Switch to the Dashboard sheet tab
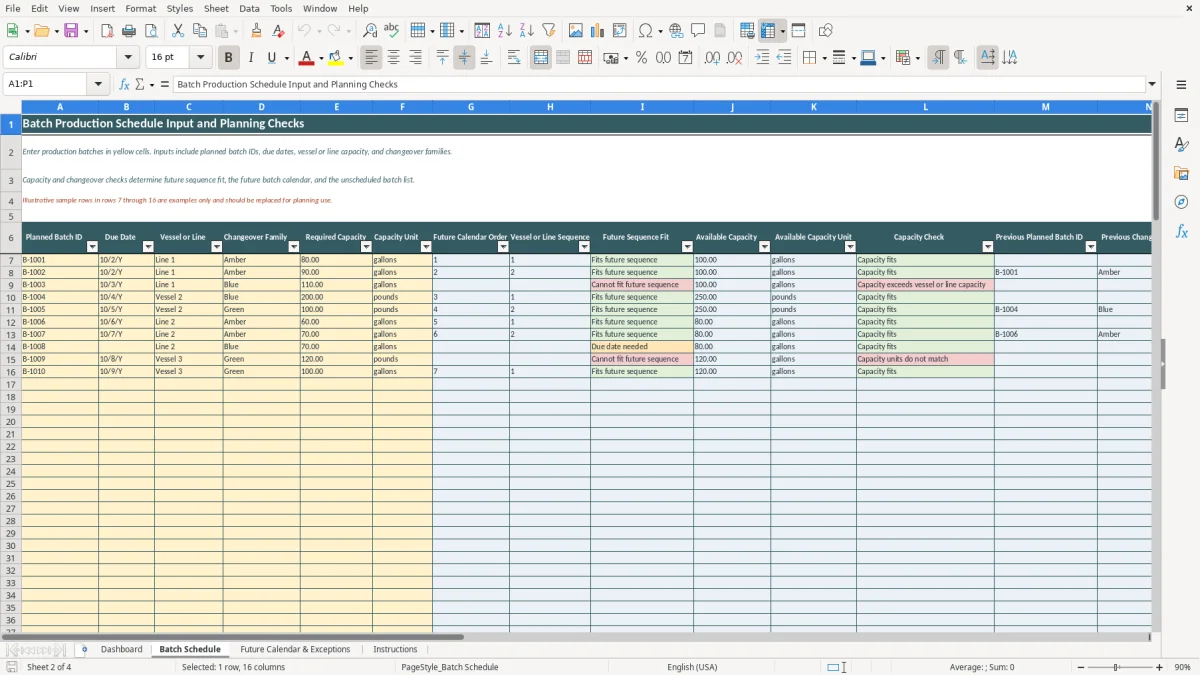 pyautogui.click(x=121, y=649)
